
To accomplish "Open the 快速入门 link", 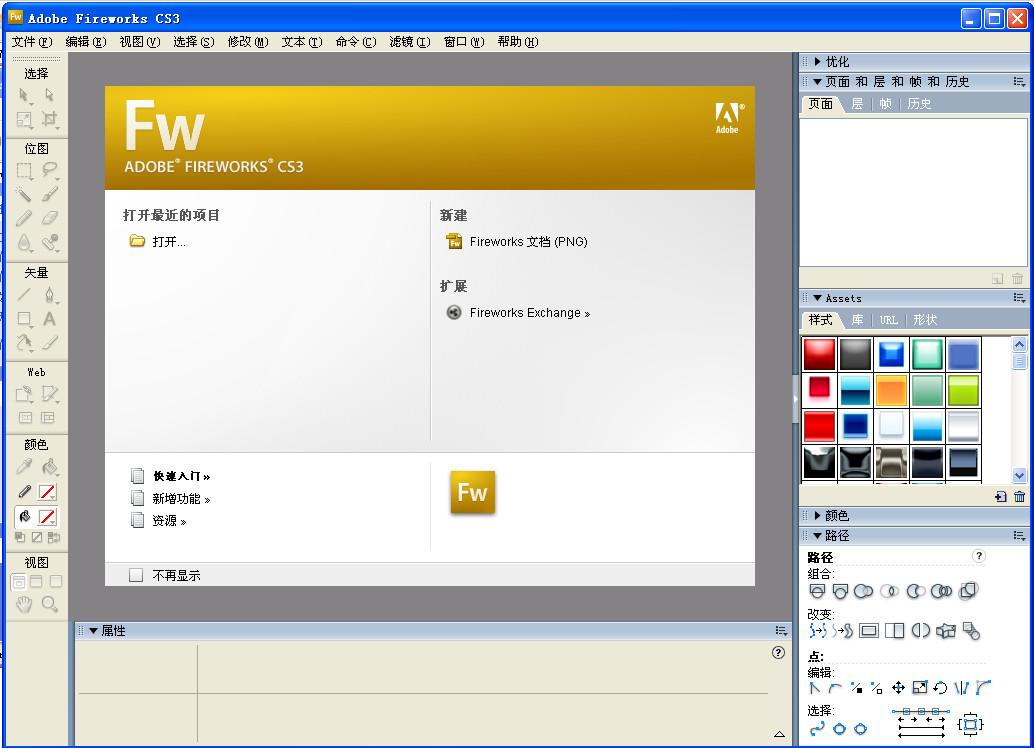I will [171, 476].
